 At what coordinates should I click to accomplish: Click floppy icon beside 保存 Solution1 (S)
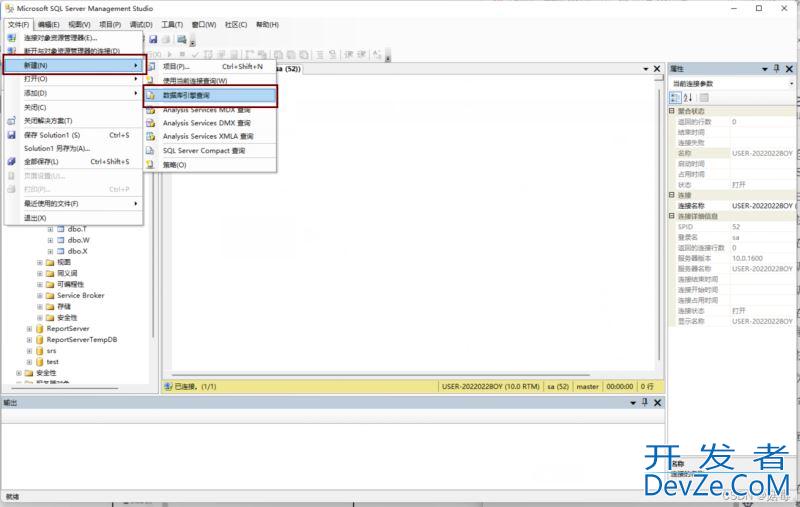pyautogui.click(x=12, y=135)
